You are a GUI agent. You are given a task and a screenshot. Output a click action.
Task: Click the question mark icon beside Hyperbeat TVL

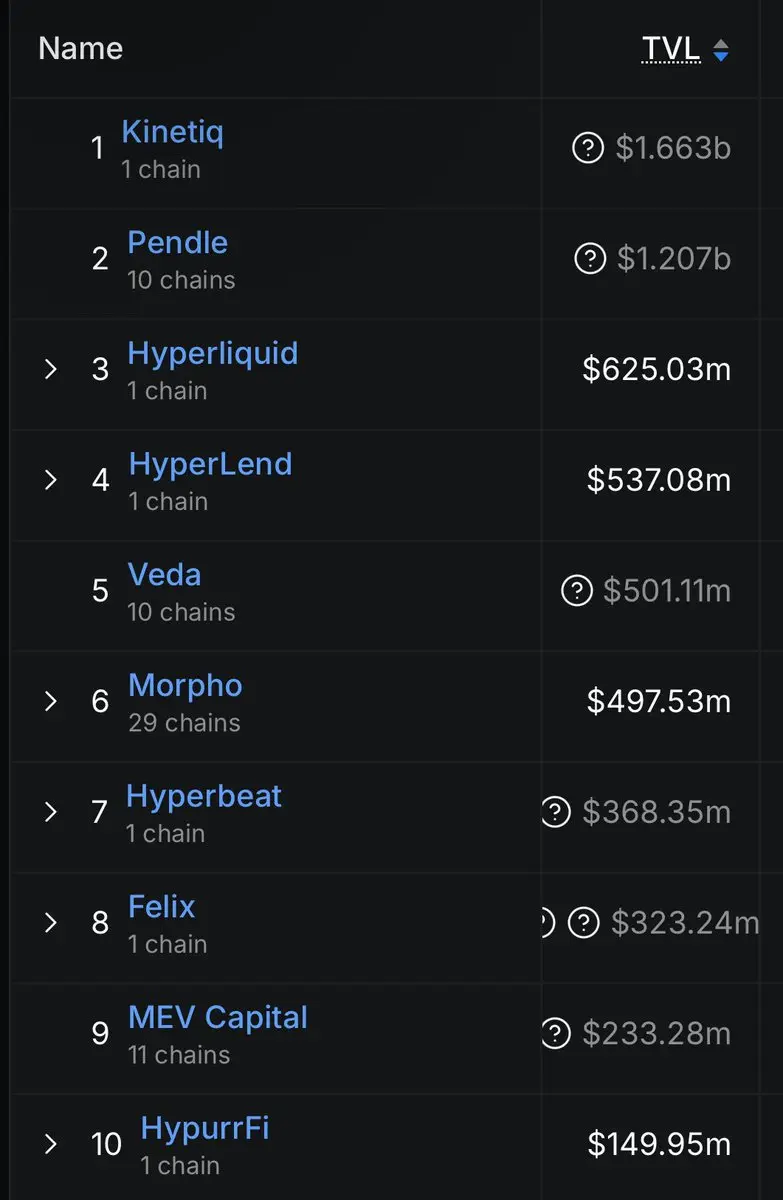[x=556, y=813]
